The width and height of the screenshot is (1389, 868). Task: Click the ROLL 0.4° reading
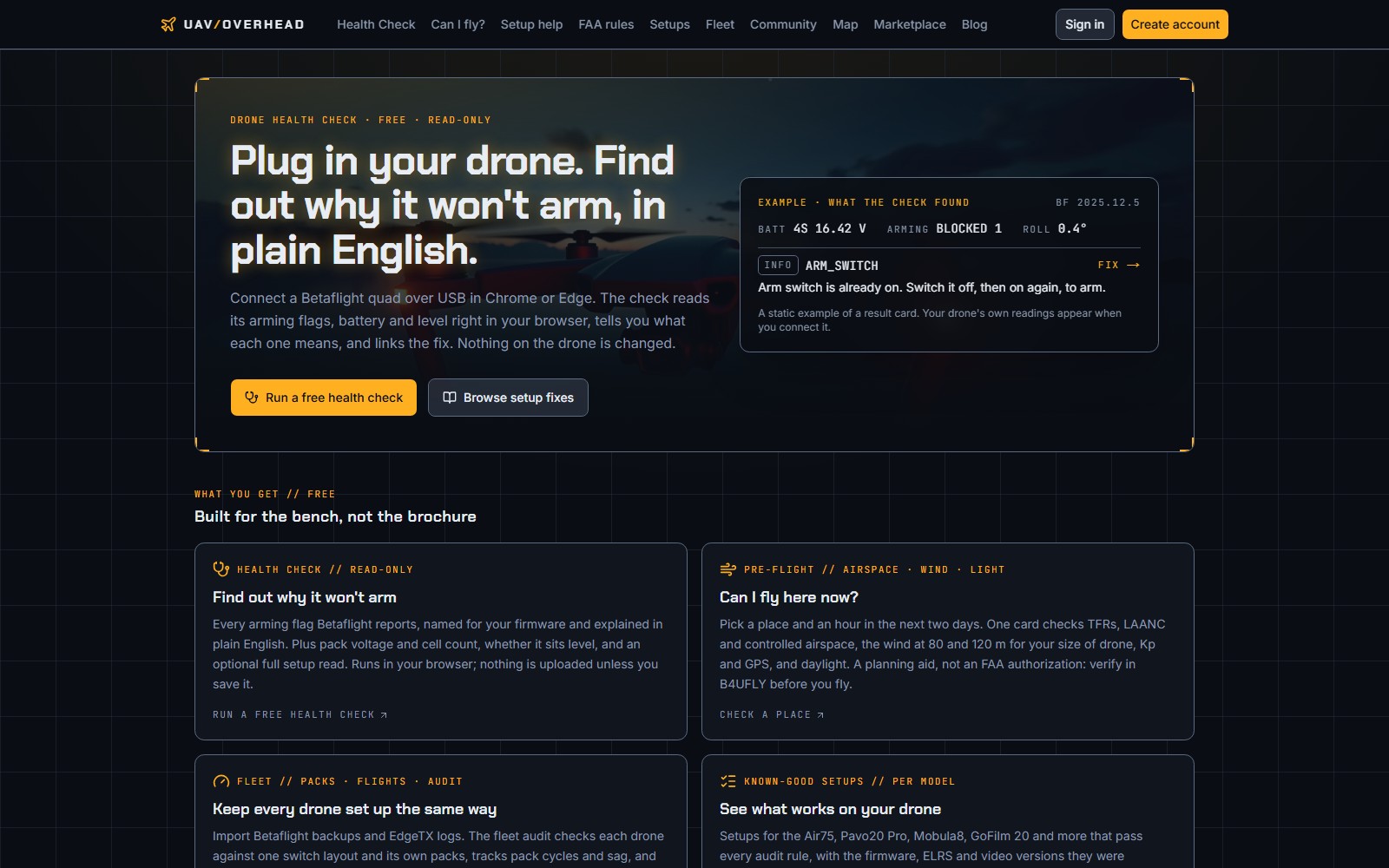pyautogui.click(x=1055, y=228)
